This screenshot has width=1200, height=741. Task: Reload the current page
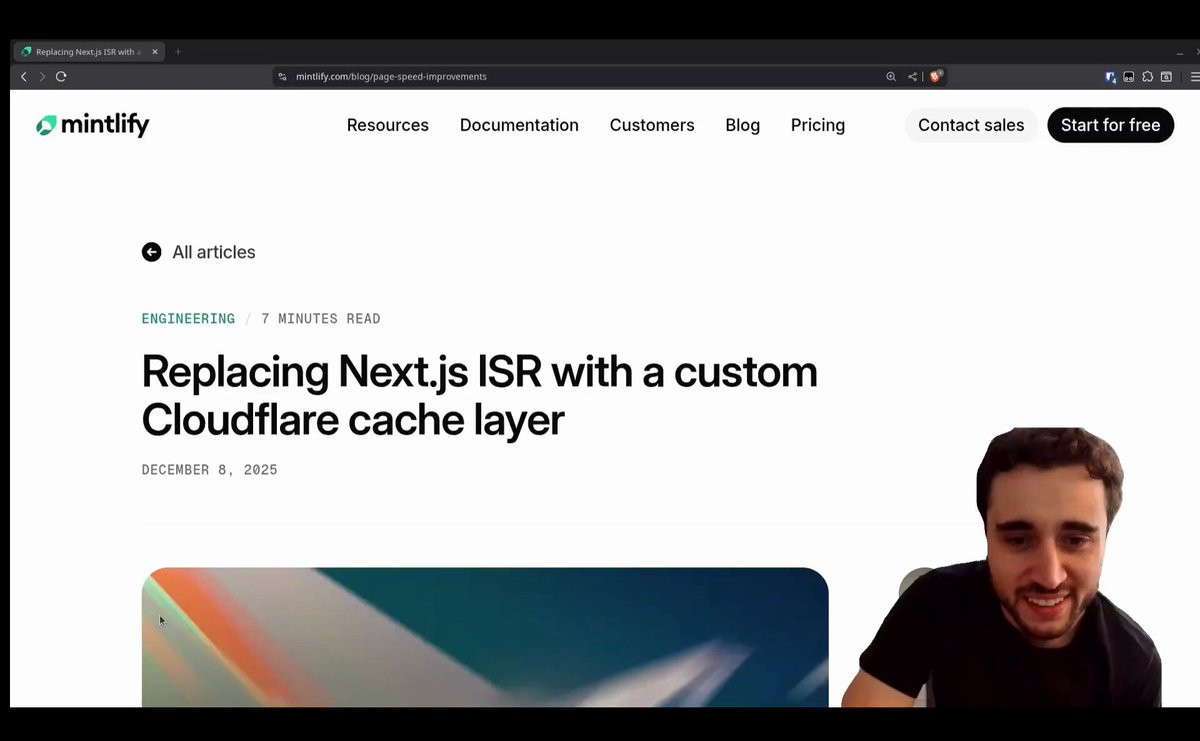point(61,76)
